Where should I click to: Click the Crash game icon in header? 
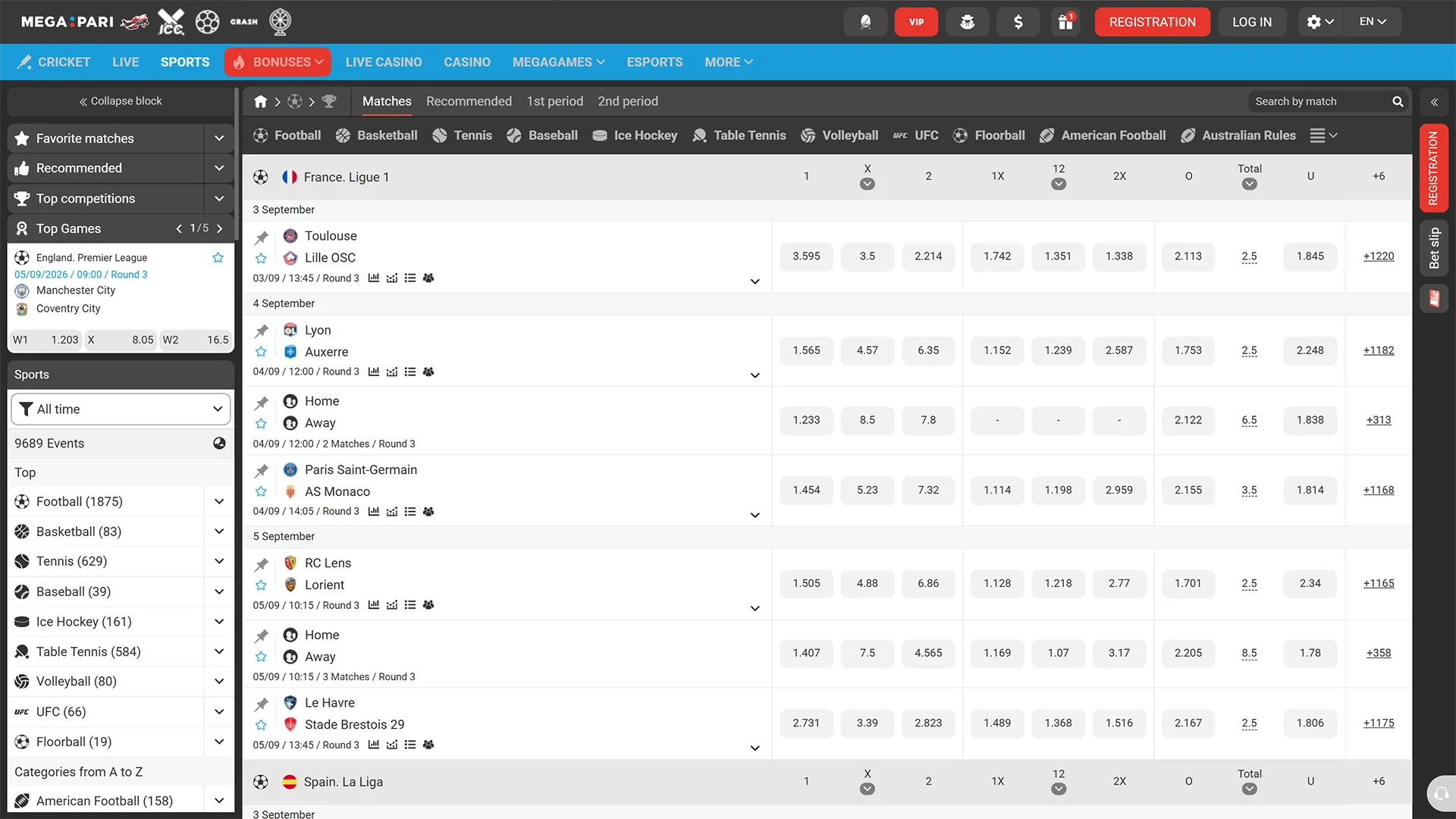pyautogui.click(x=244, y=22)
